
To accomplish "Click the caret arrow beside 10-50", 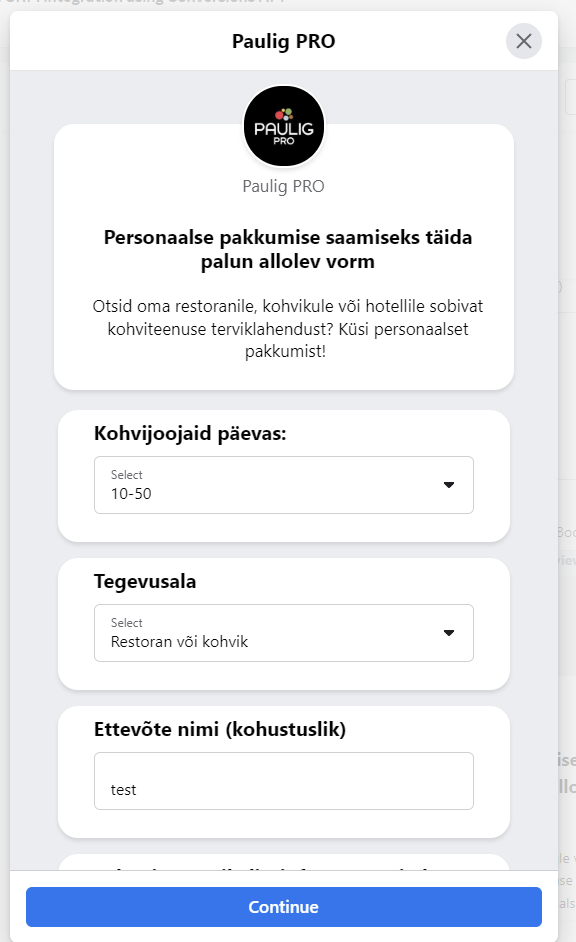I will tap(449, 485).
